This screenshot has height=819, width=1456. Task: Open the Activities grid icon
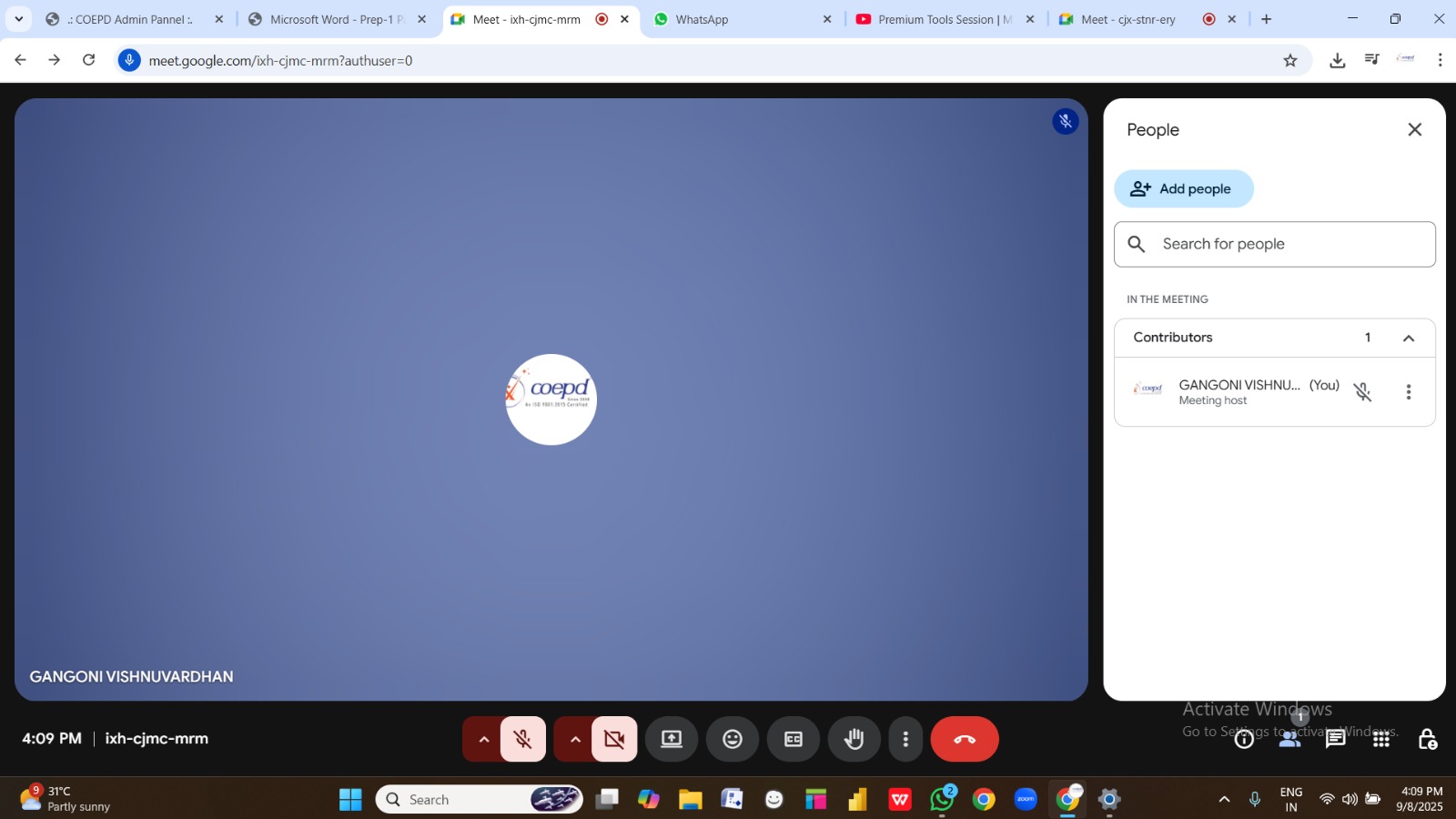pyautogui.click(x=1381, y=739)
